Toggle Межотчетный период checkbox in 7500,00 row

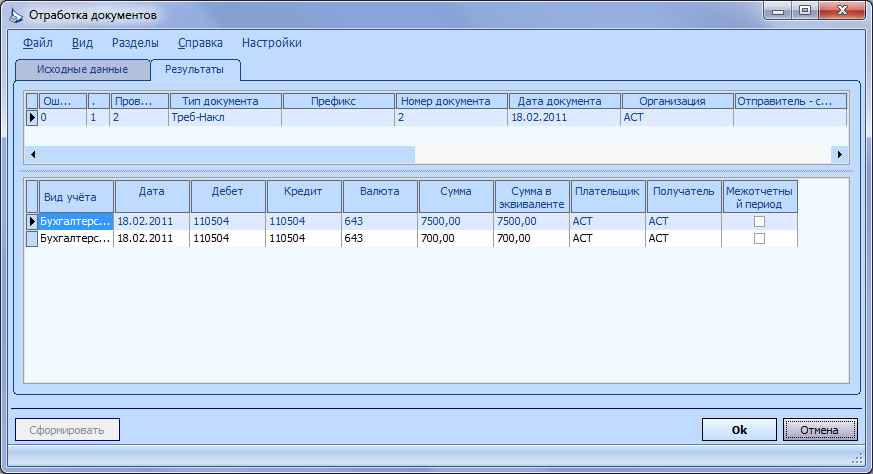pos(759,221)
